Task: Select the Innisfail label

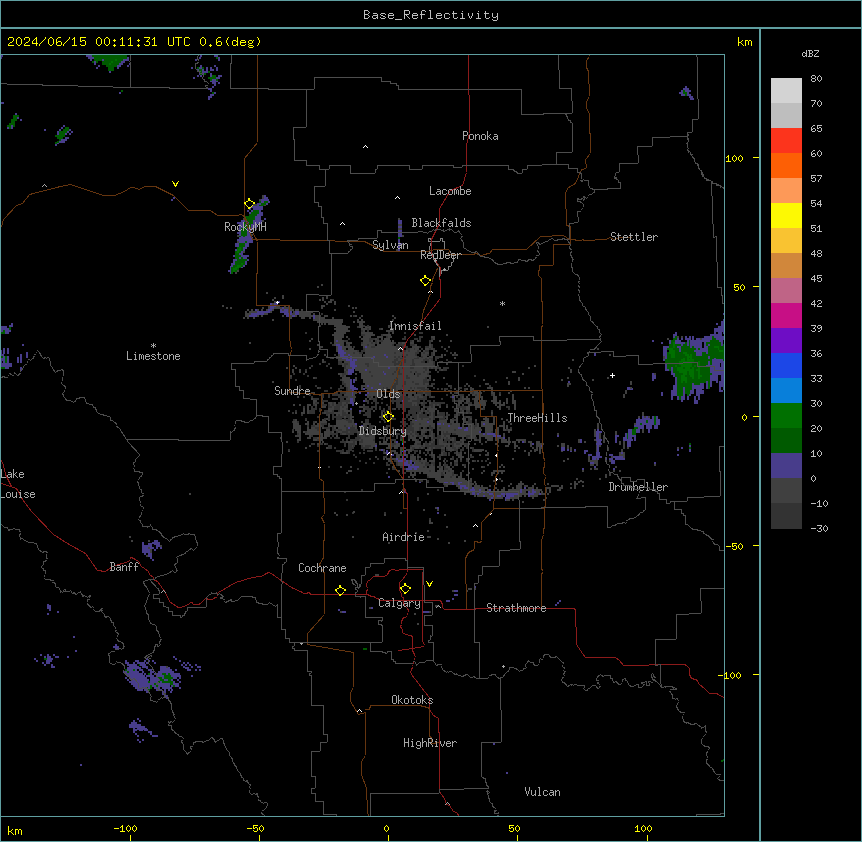Action: pos(415,326)
